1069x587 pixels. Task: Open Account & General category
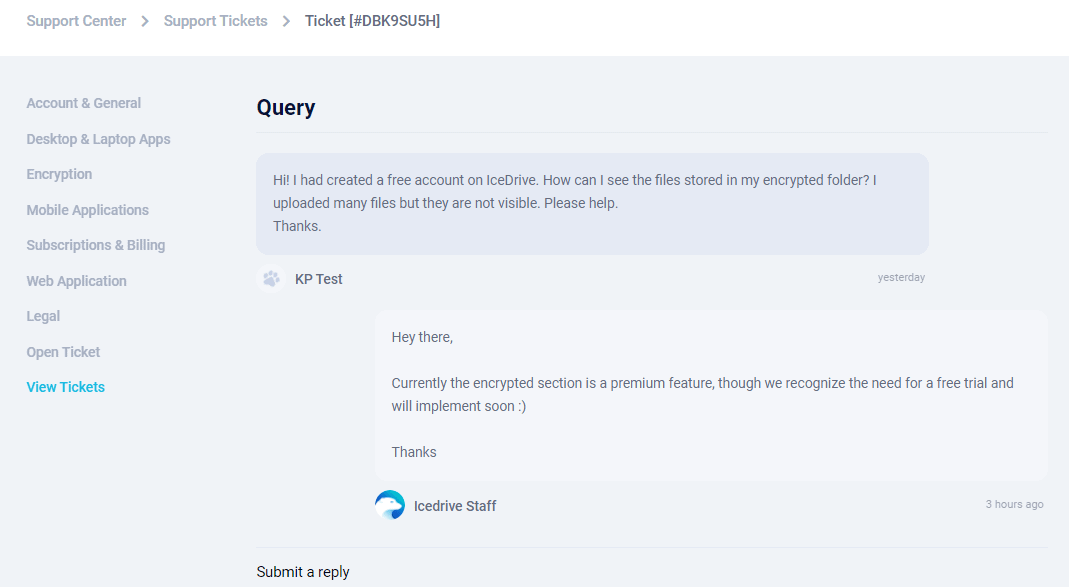pyautogui.click(x=83, y=103)
